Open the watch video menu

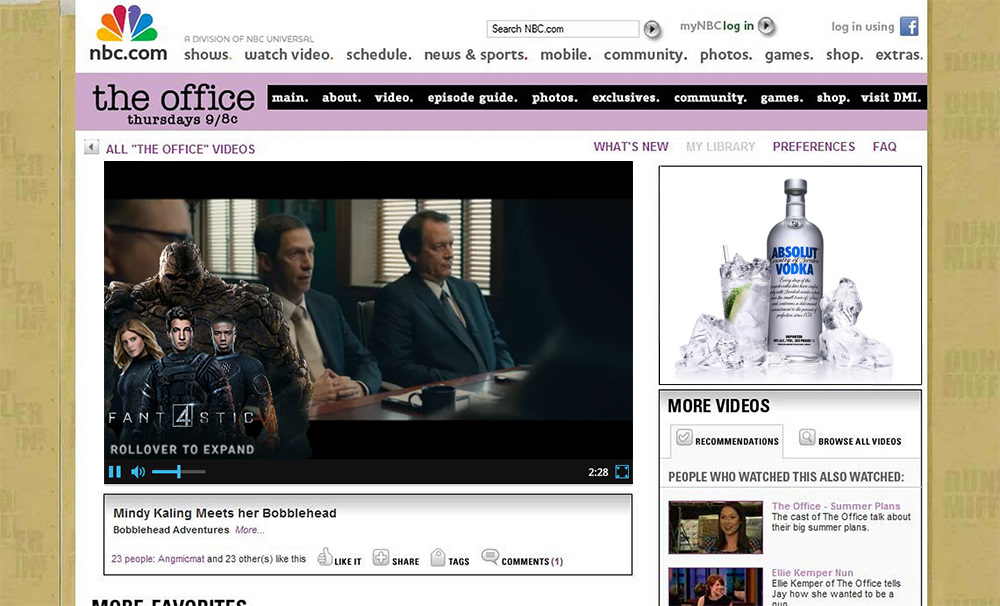(289, 55)
